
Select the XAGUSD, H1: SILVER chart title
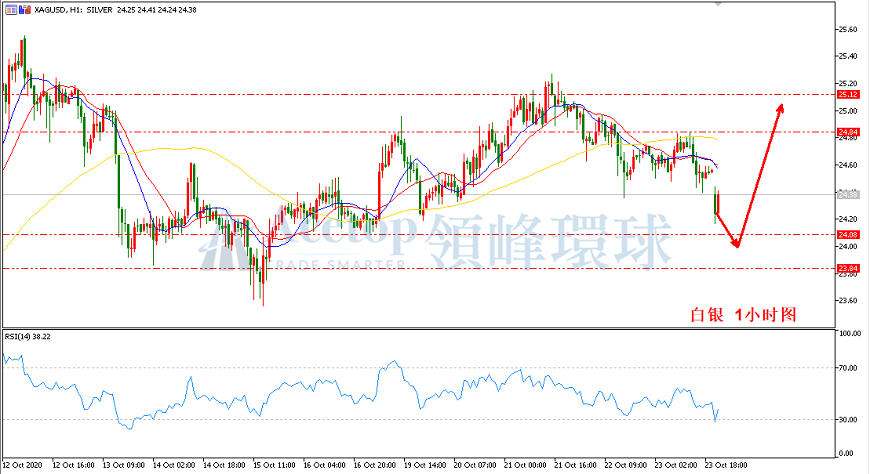pyautogui.click(x=73, y=10)
